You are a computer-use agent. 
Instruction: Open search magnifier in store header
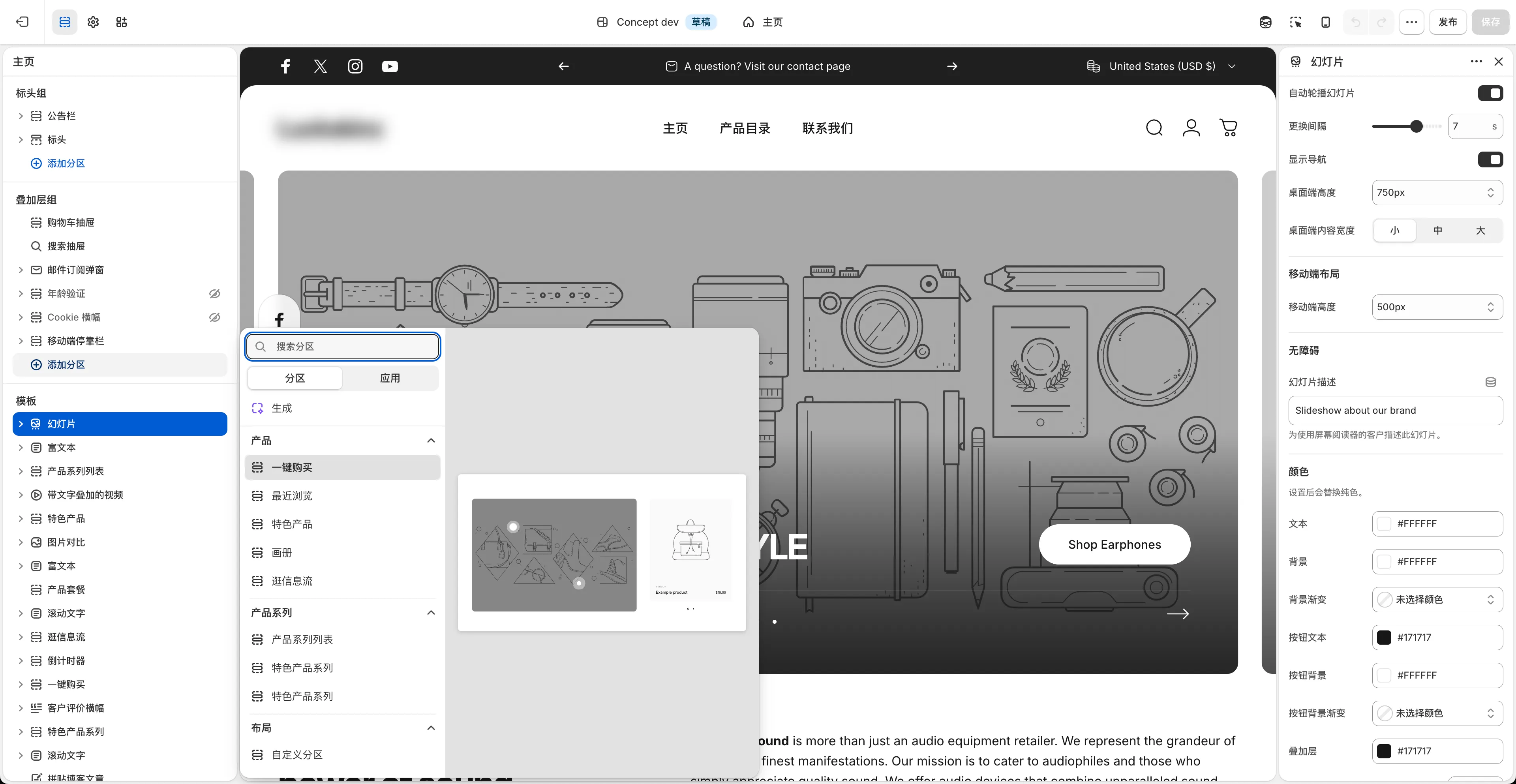coord(1154,128)
